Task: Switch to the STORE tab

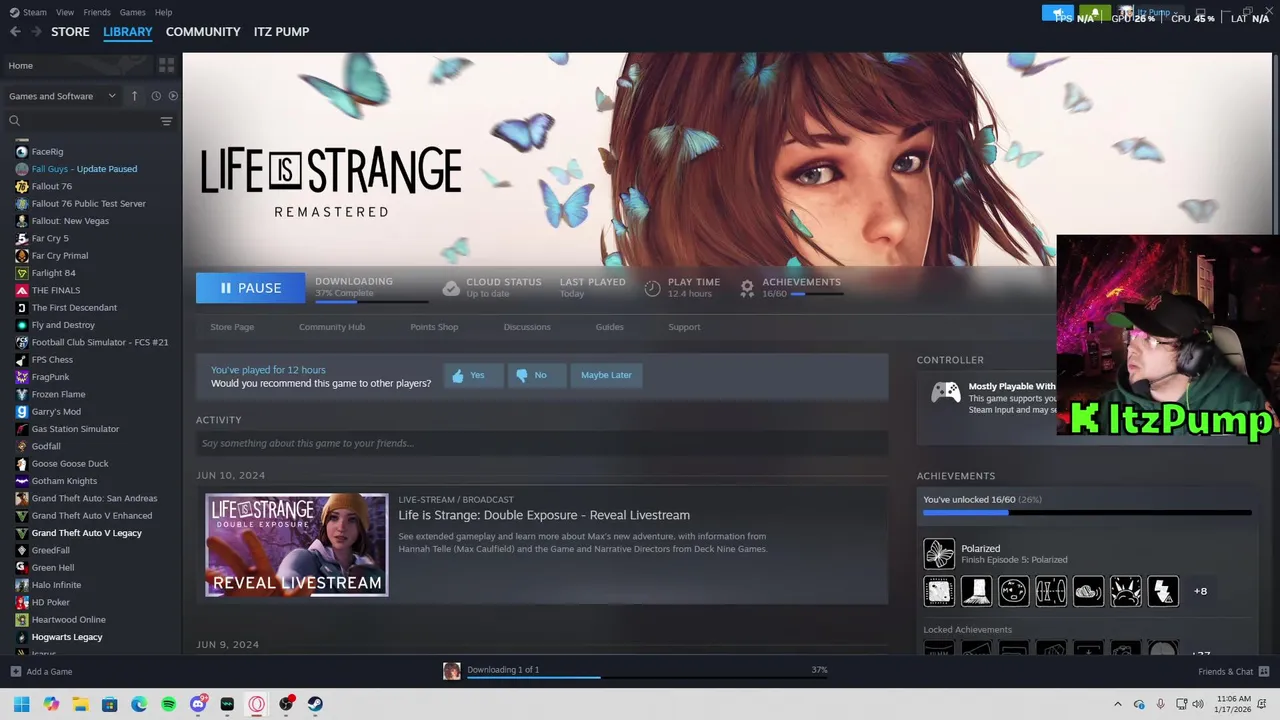Action: pyautogui.click(x=70, y=32)
